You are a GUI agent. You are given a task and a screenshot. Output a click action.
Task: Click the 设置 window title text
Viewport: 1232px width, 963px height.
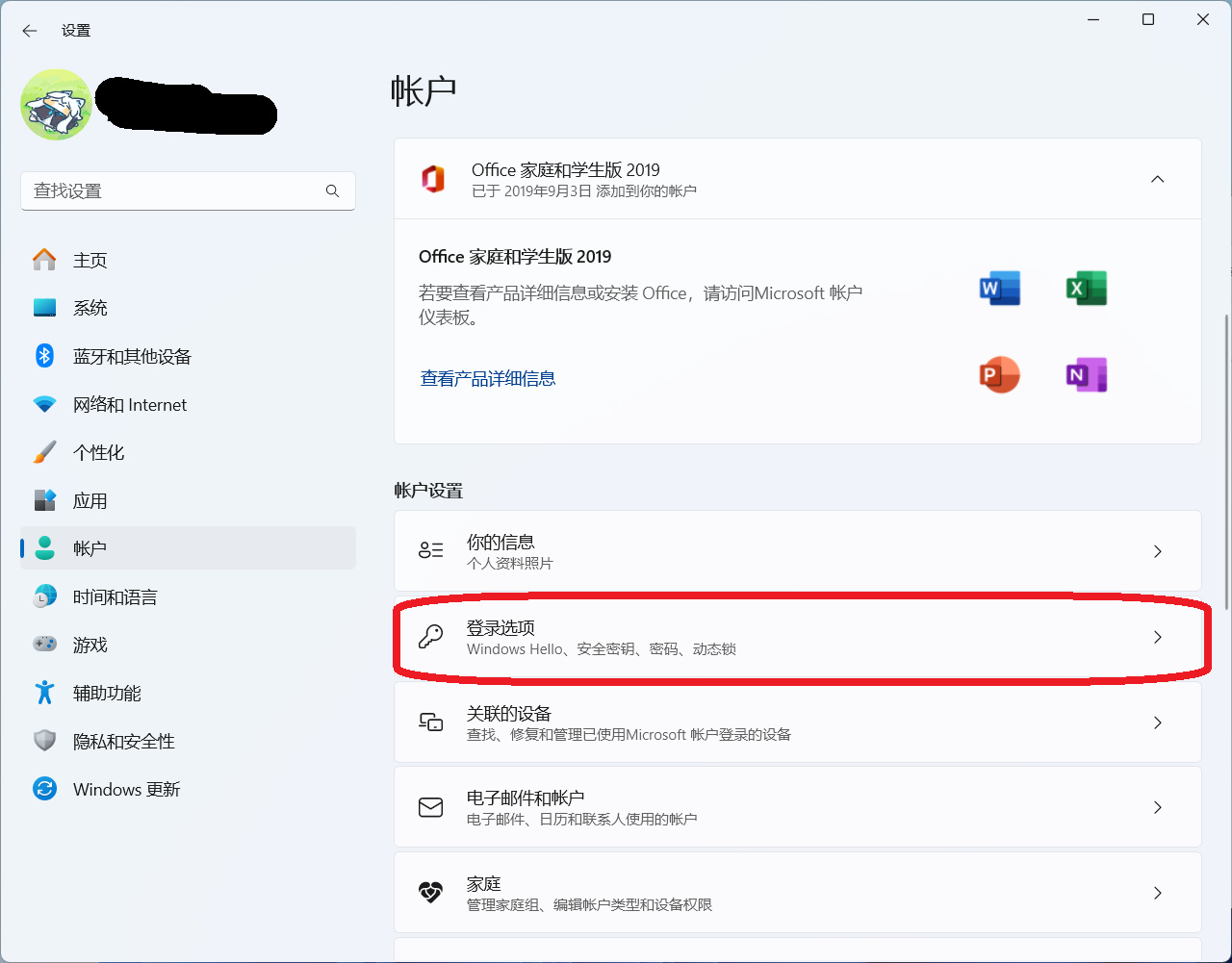76,31
